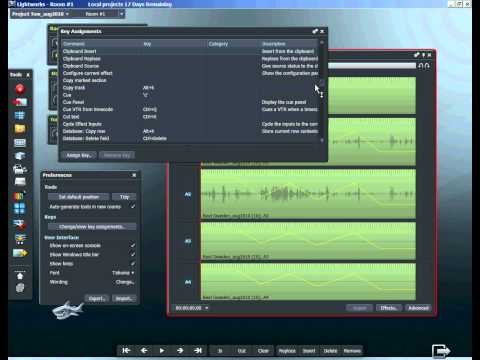Toggle Show on-screen console checkbox
Screen dimensions: 480x360
tap(133, 246)
